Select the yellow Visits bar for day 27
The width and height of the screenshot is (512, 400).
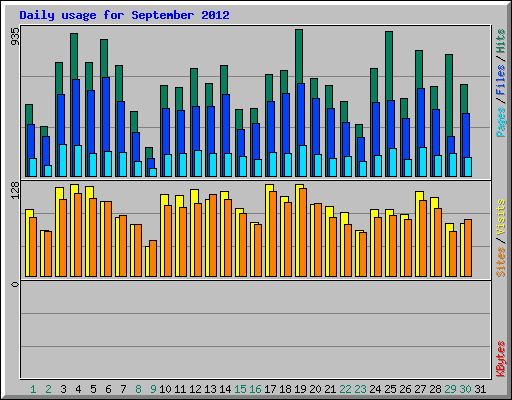coord(419,196)
